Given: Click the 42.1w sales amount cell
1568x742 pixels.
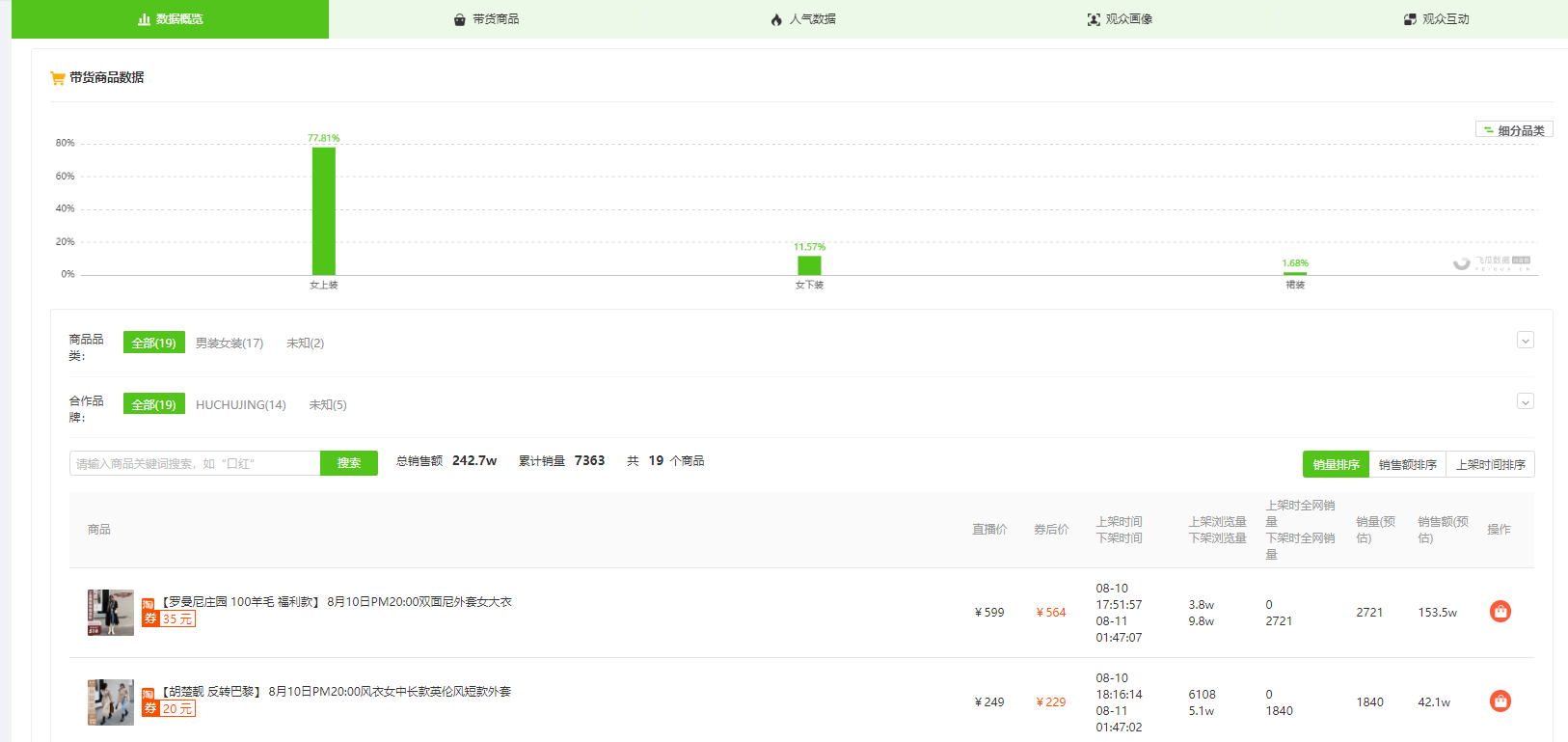Looking at the screenshot, I should pos(1434,702).
